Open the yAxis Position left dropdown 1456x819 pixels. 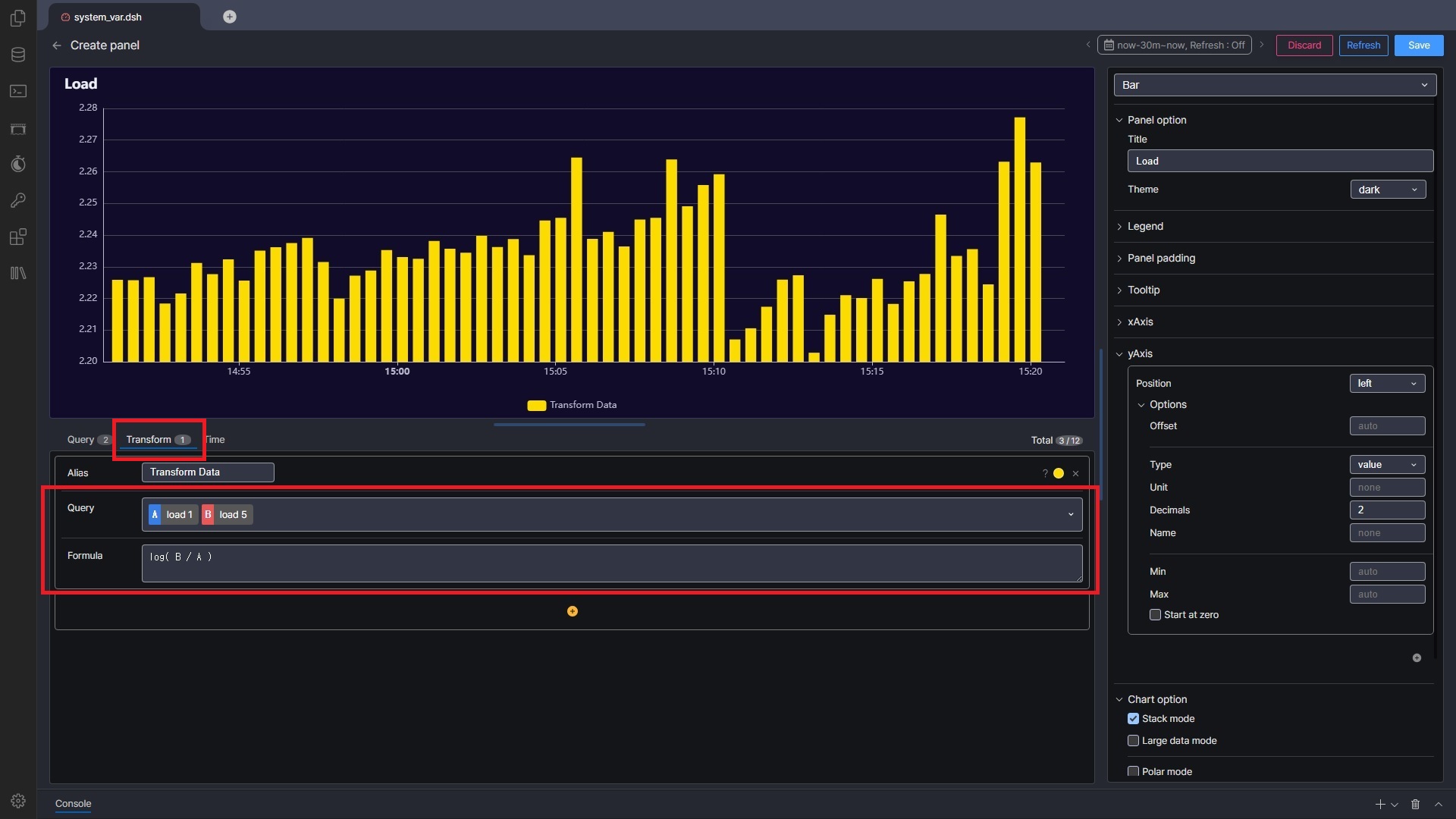[x=1387, y=384]
